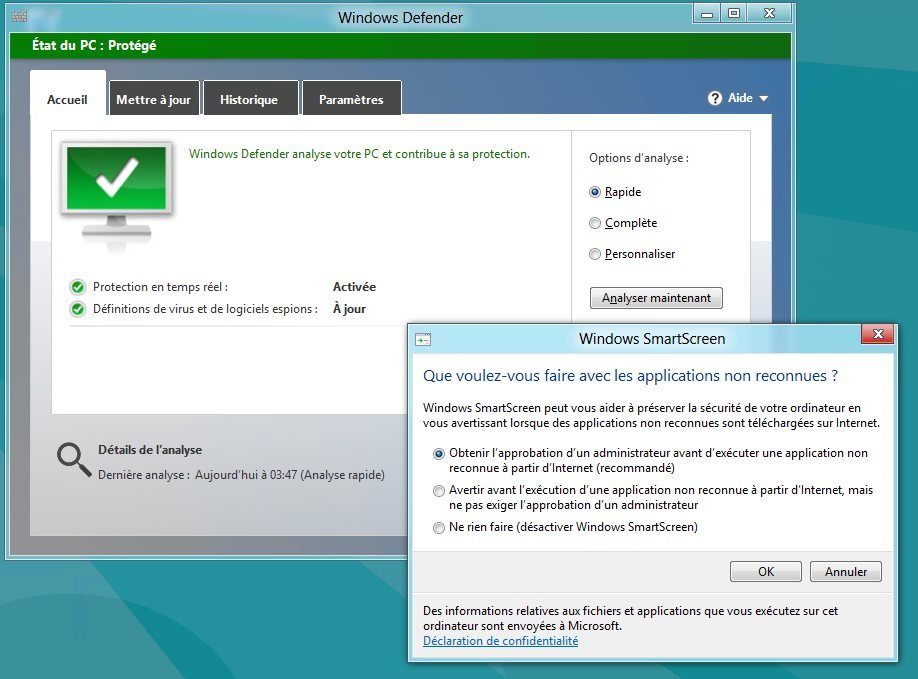Click the 'Options d'analyse' label

coord(639,158)
